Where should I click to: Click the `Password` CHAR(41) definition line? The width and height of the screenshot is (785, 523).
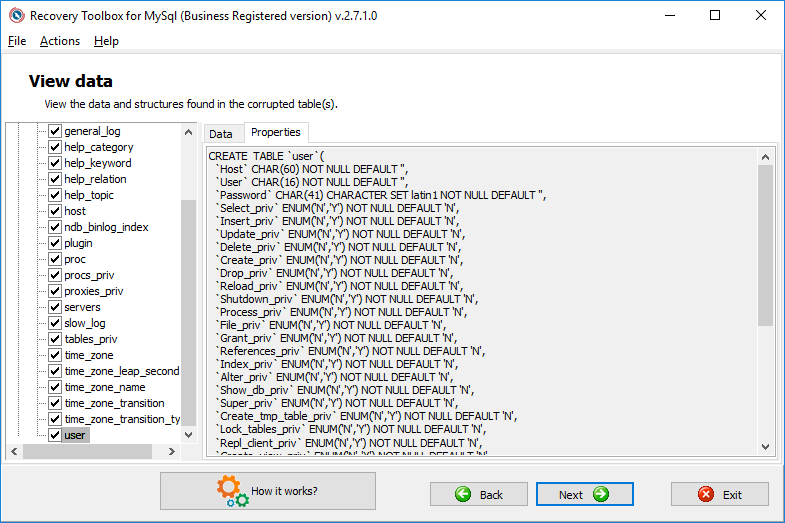coord(381,195)
